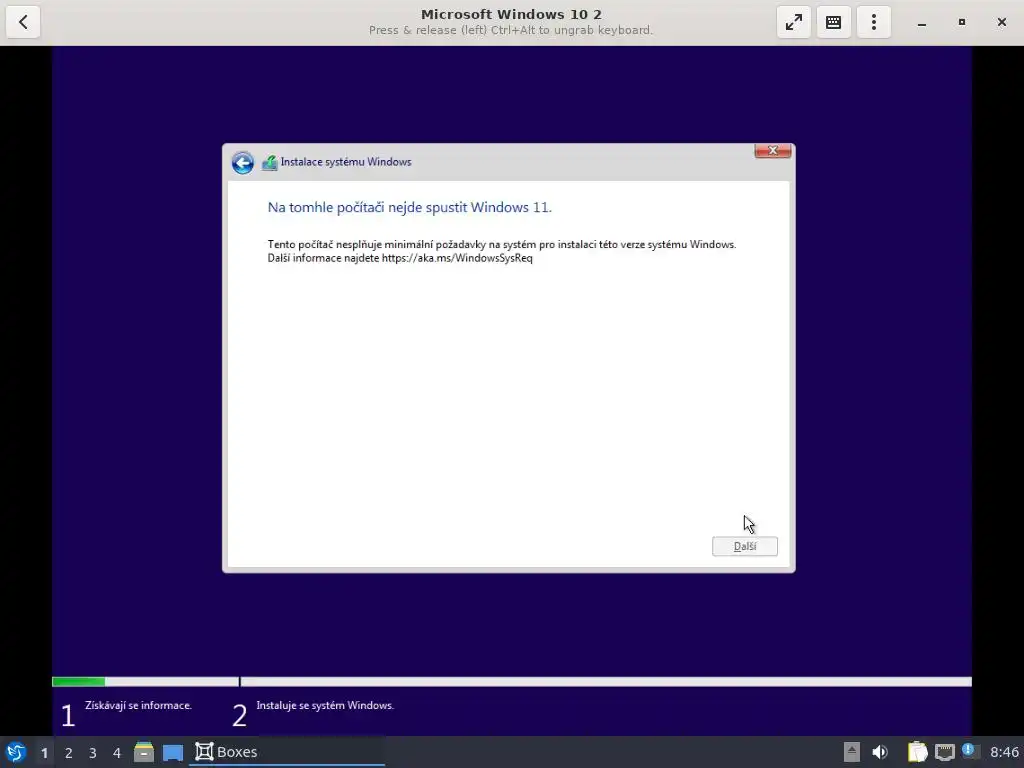Screen dimensions: 1024x768
Task: Click the Windows setup installer icon
Action: click(x=269, y=163)
